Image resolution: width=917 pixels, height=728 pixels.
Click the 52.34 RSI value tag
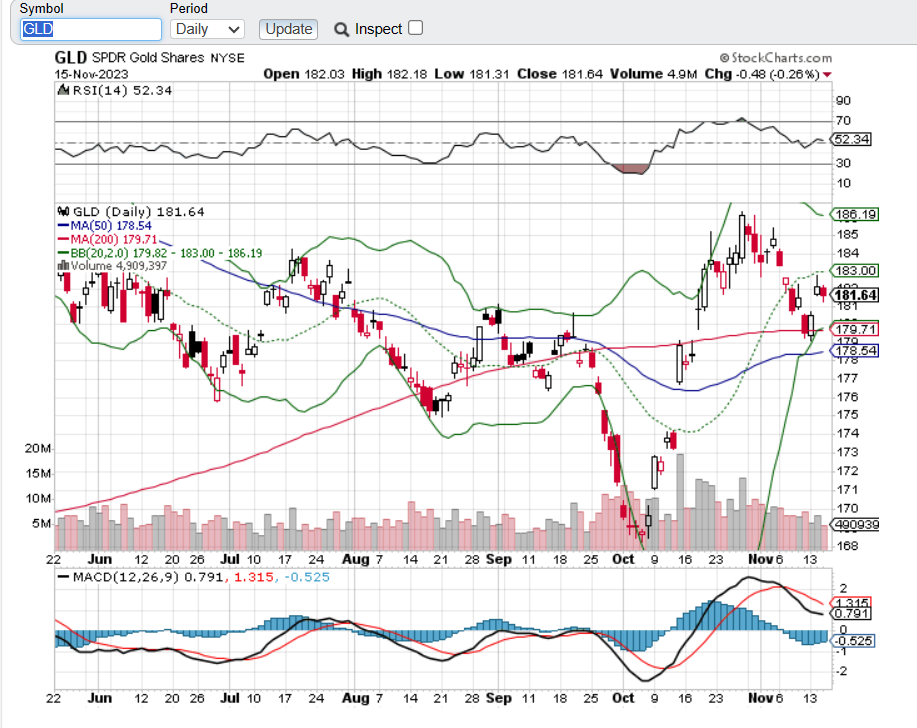coord(855,140)
